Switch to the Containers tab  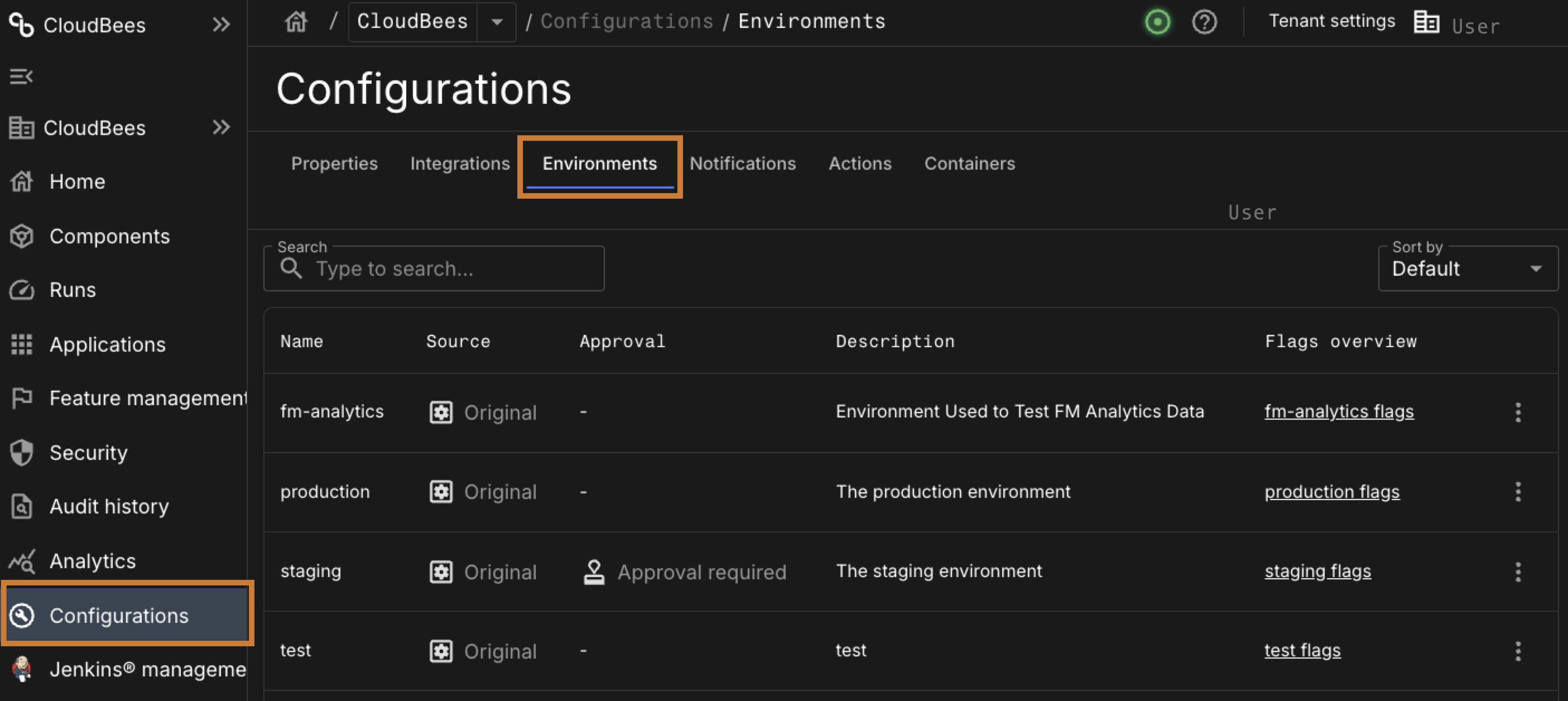click(969, 163)
